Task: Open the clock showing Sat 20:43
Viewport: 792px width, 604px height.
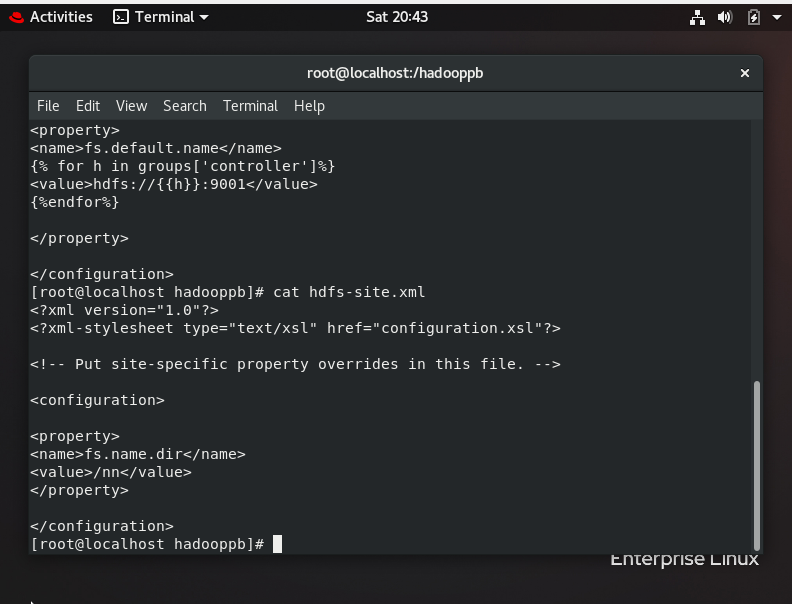Action: [397, 17]
